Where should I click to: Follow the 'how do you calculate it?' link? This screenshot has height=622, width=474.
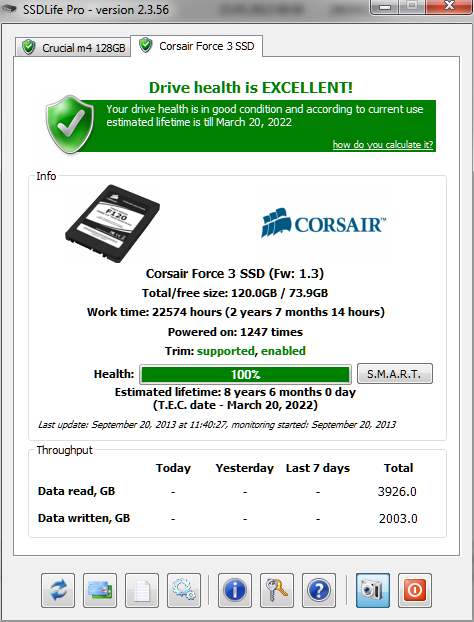382,144
